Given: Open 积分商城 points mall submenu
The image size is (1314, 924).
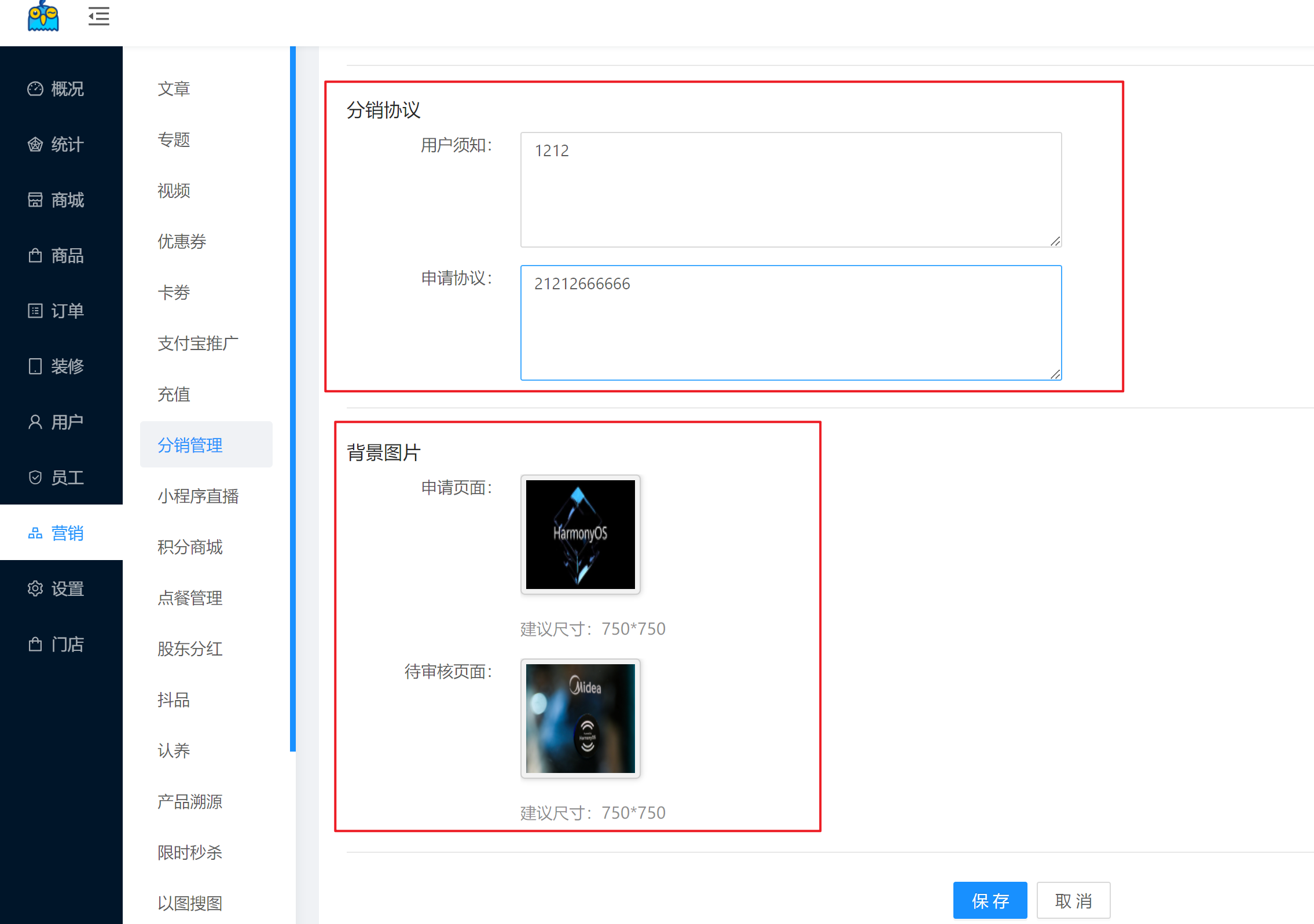Looking at the screenshot, I should tap(190, 547).
